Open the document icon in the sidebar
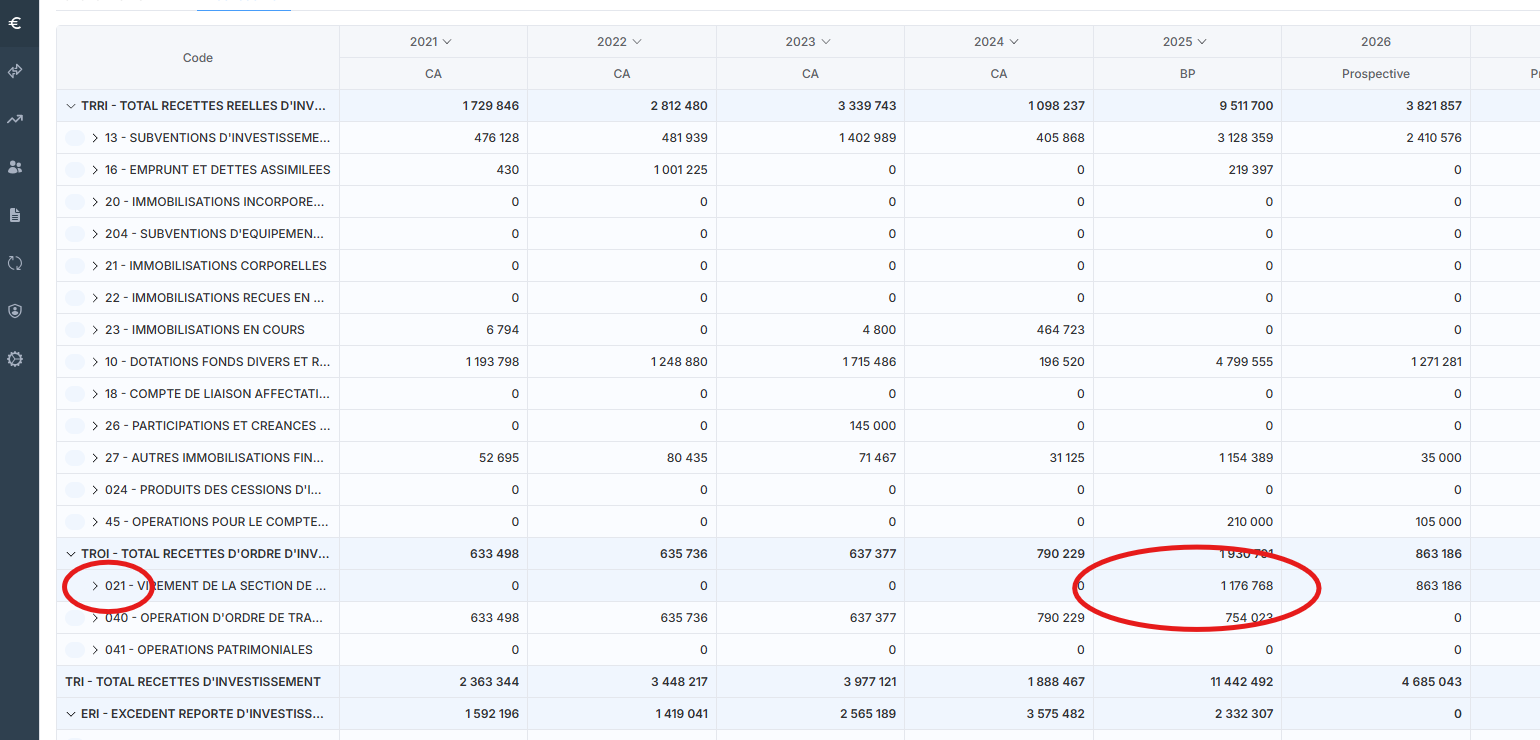 [x=15, y=215]
